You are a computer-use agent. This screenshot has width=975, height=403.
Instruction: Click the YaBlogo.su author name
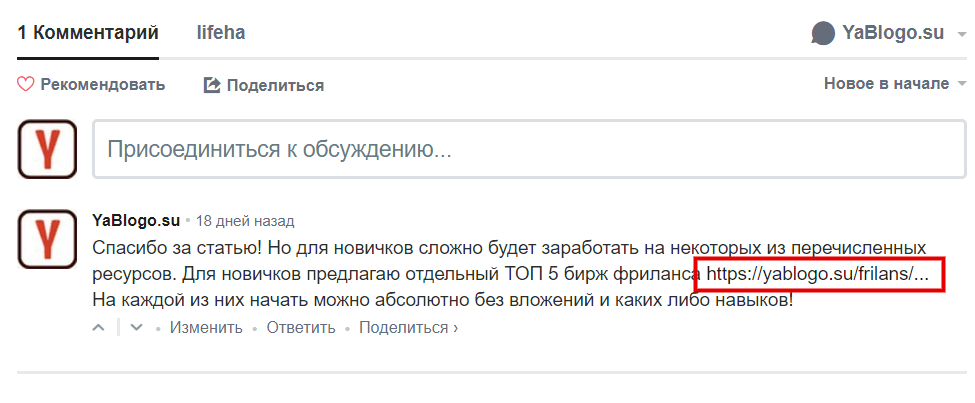coord(136,220)
